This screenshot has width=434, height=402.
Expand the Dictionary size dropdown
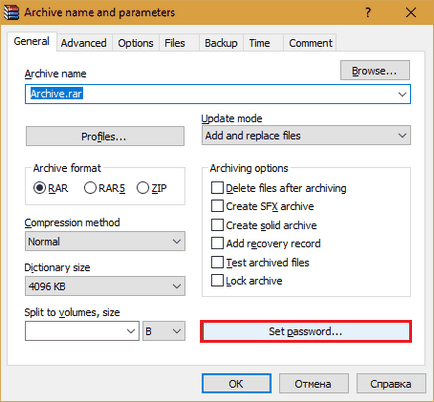105,286
